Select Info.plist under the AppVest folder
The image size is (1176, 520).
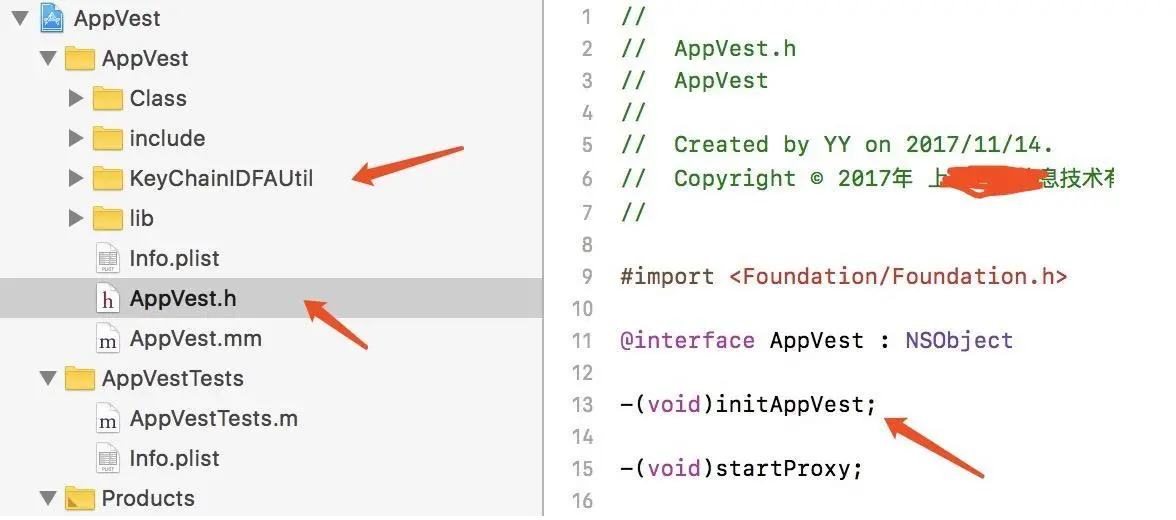[x=174, y=258]
